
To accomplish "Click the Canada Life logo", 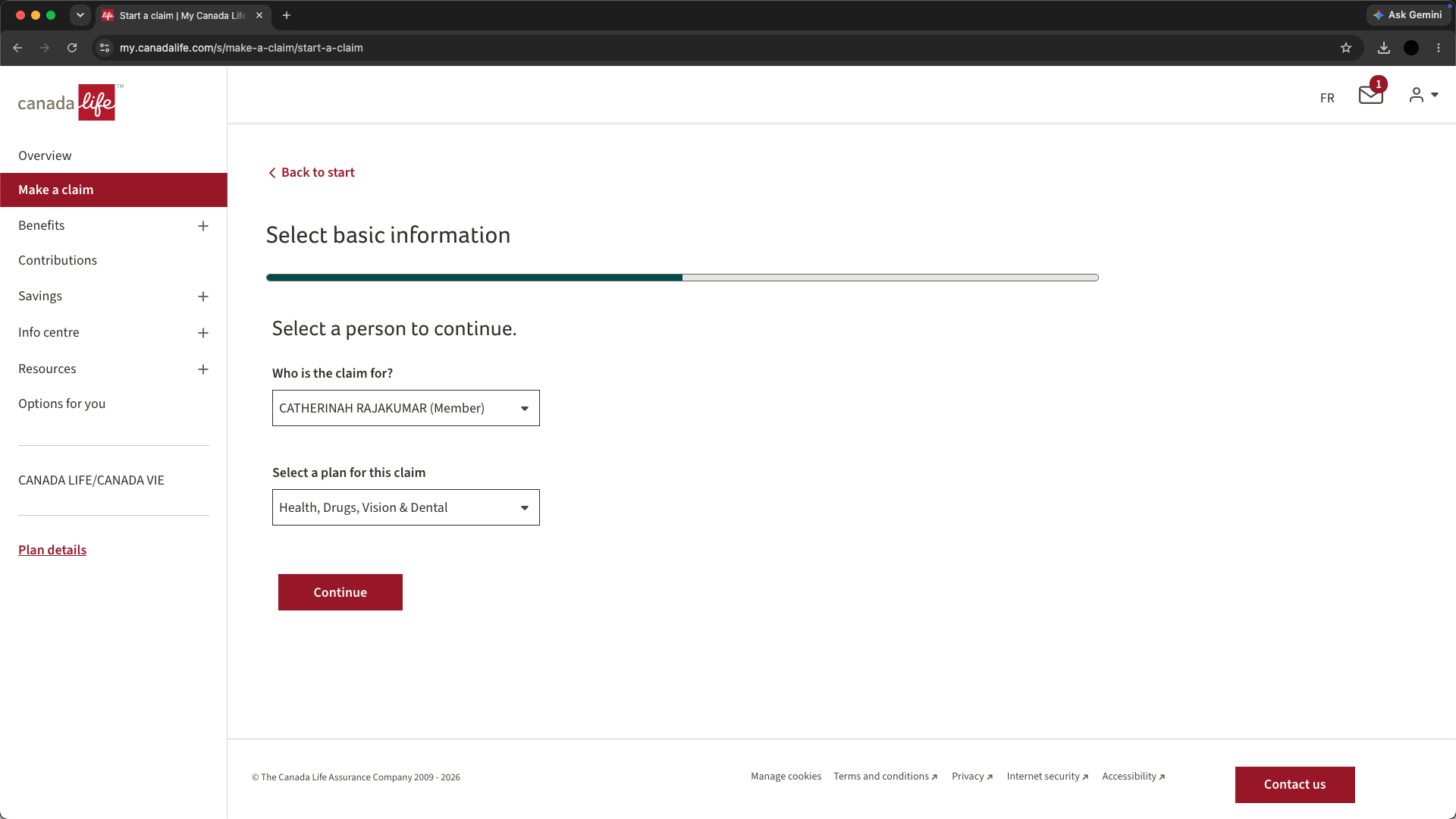I will (70, 102).
